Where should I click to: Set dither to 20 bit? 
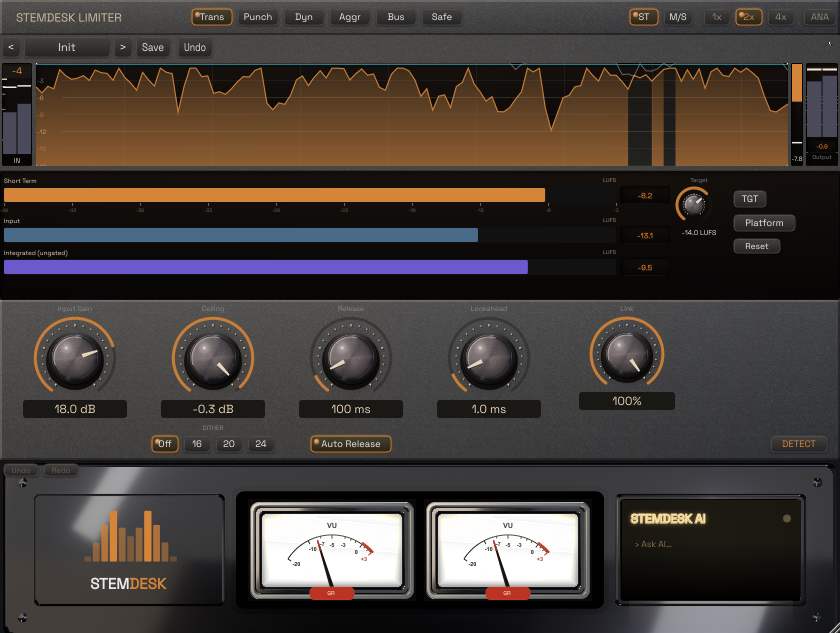[229, 444]
